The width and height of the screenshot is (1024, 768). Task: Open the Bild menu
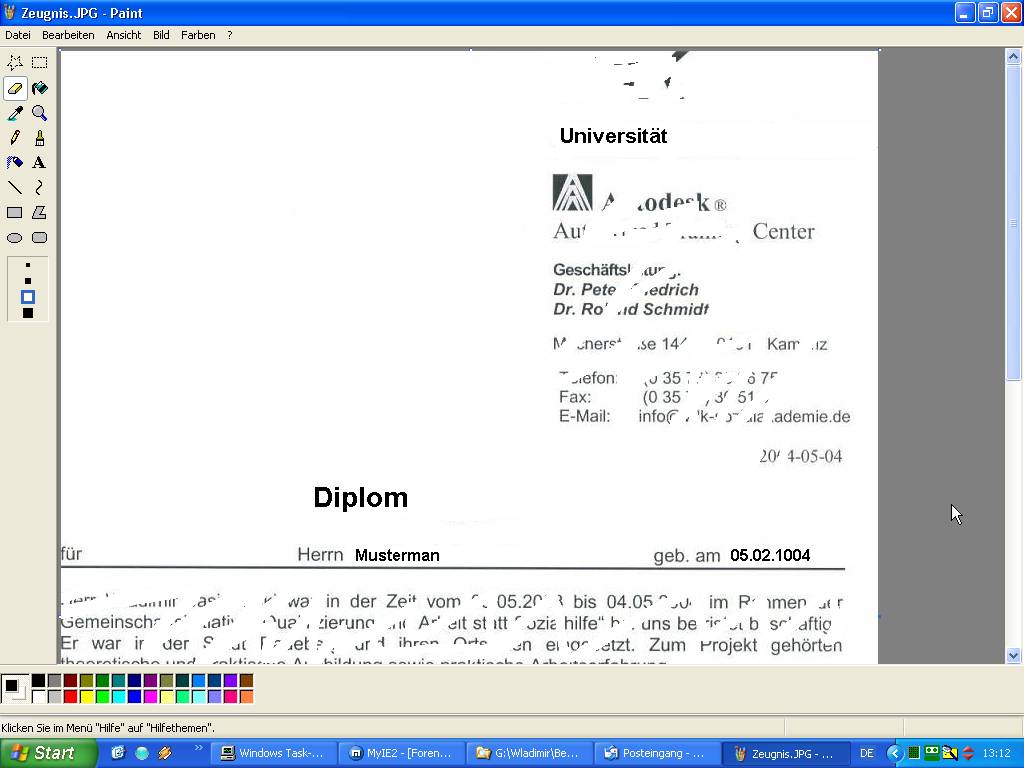161,35
